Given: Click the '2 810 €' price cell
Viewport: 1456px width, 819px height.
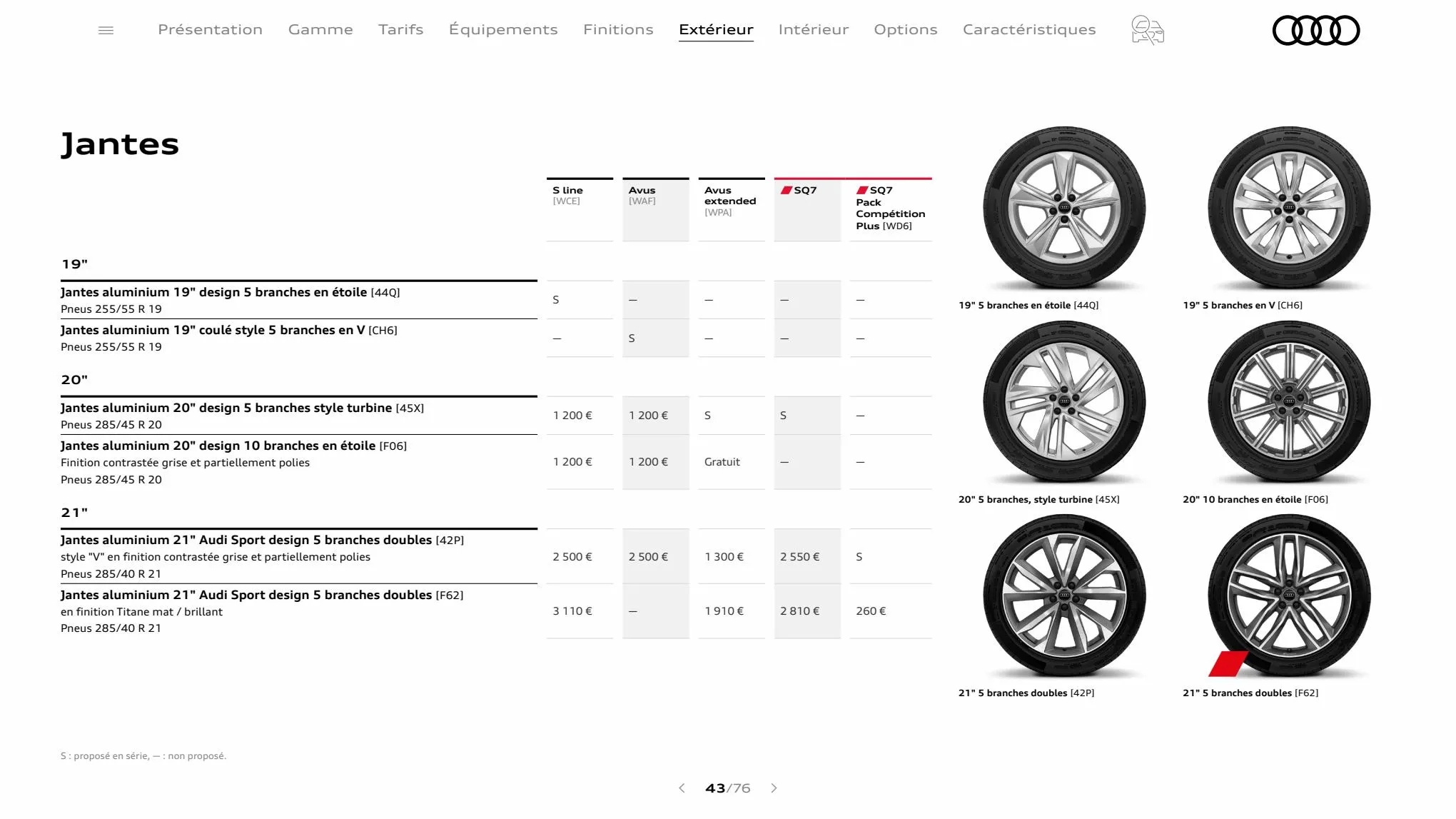Looking at the screenshot, I should point(807,611).
